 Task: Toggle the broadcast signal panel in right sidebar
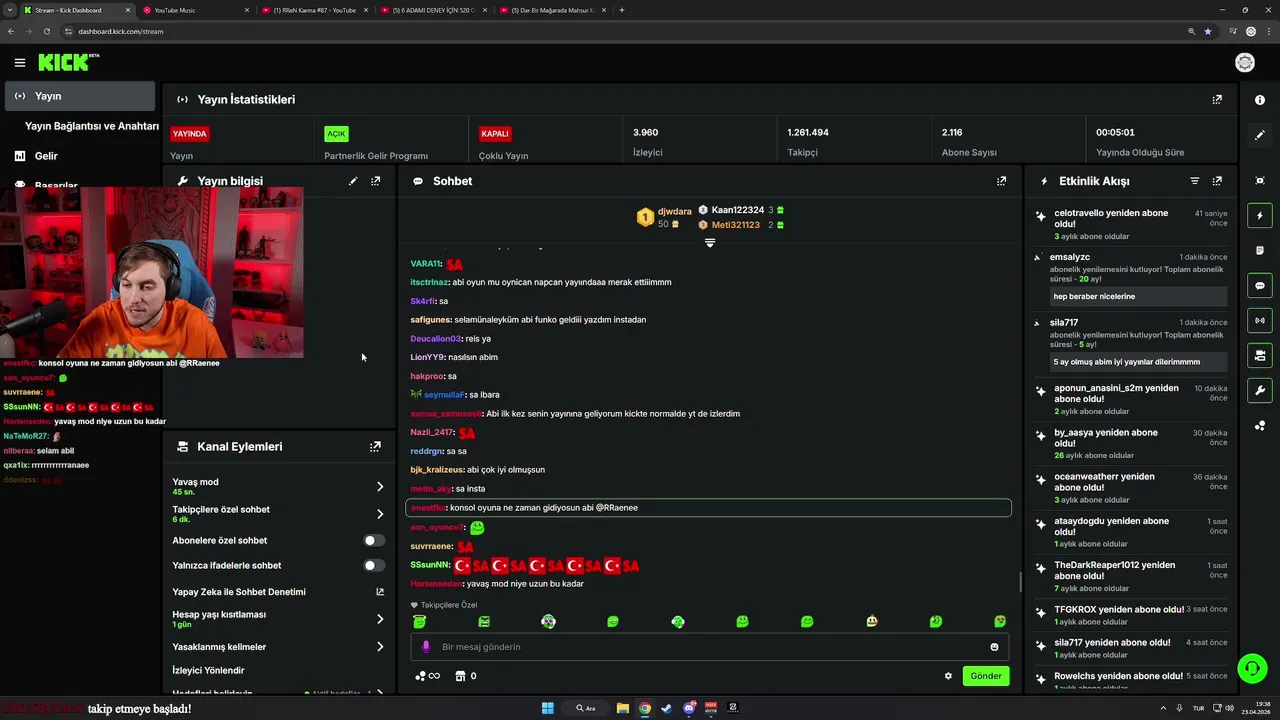[x=1260, y=320]
